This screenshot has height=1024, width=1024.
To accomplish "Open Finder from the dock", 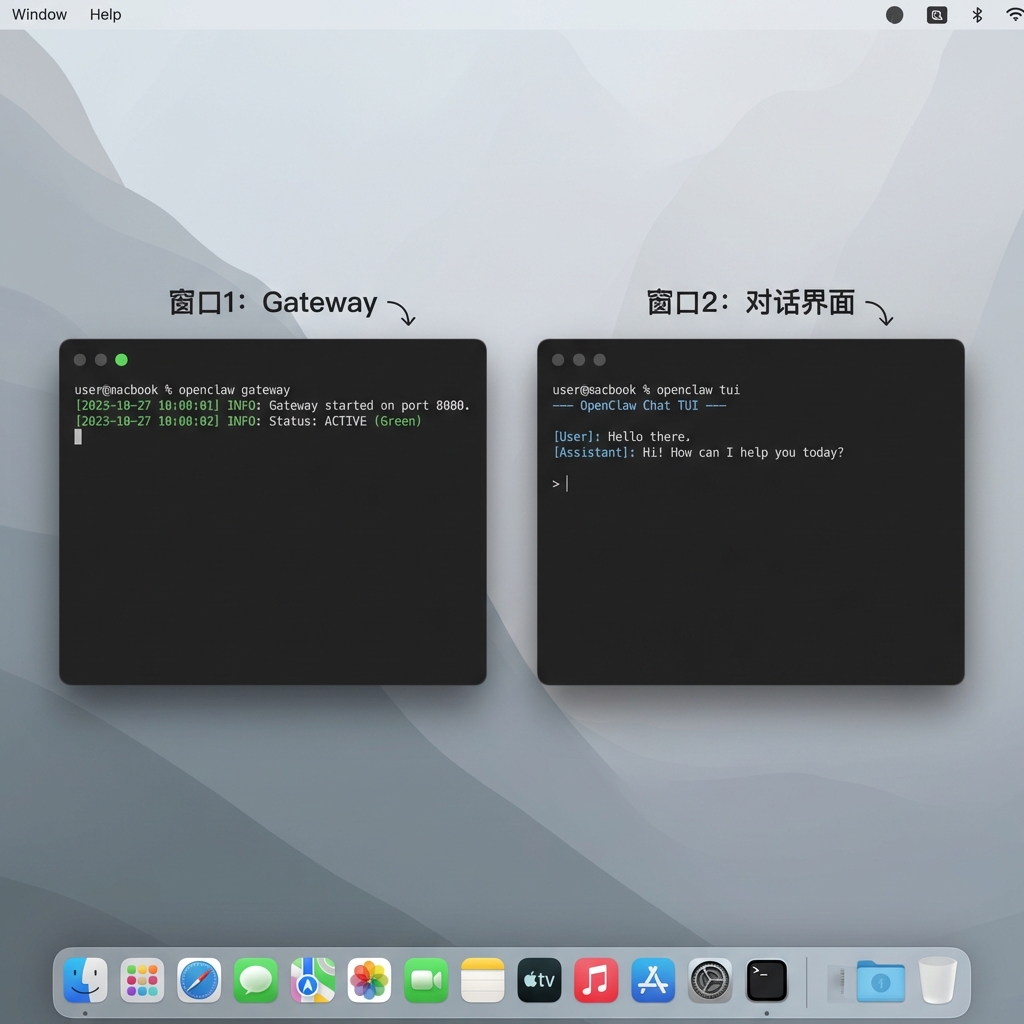I will pos(85,981).
